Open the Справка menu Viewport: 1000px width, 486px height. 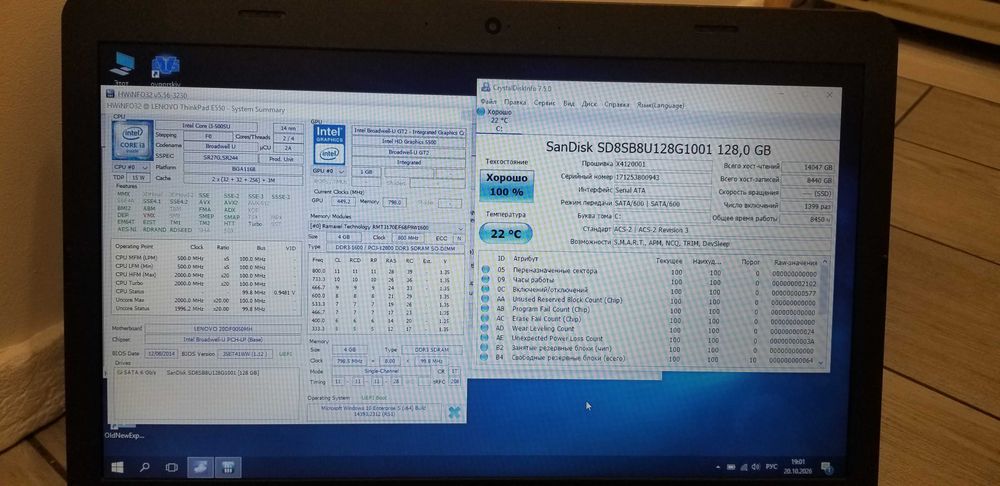617,104
